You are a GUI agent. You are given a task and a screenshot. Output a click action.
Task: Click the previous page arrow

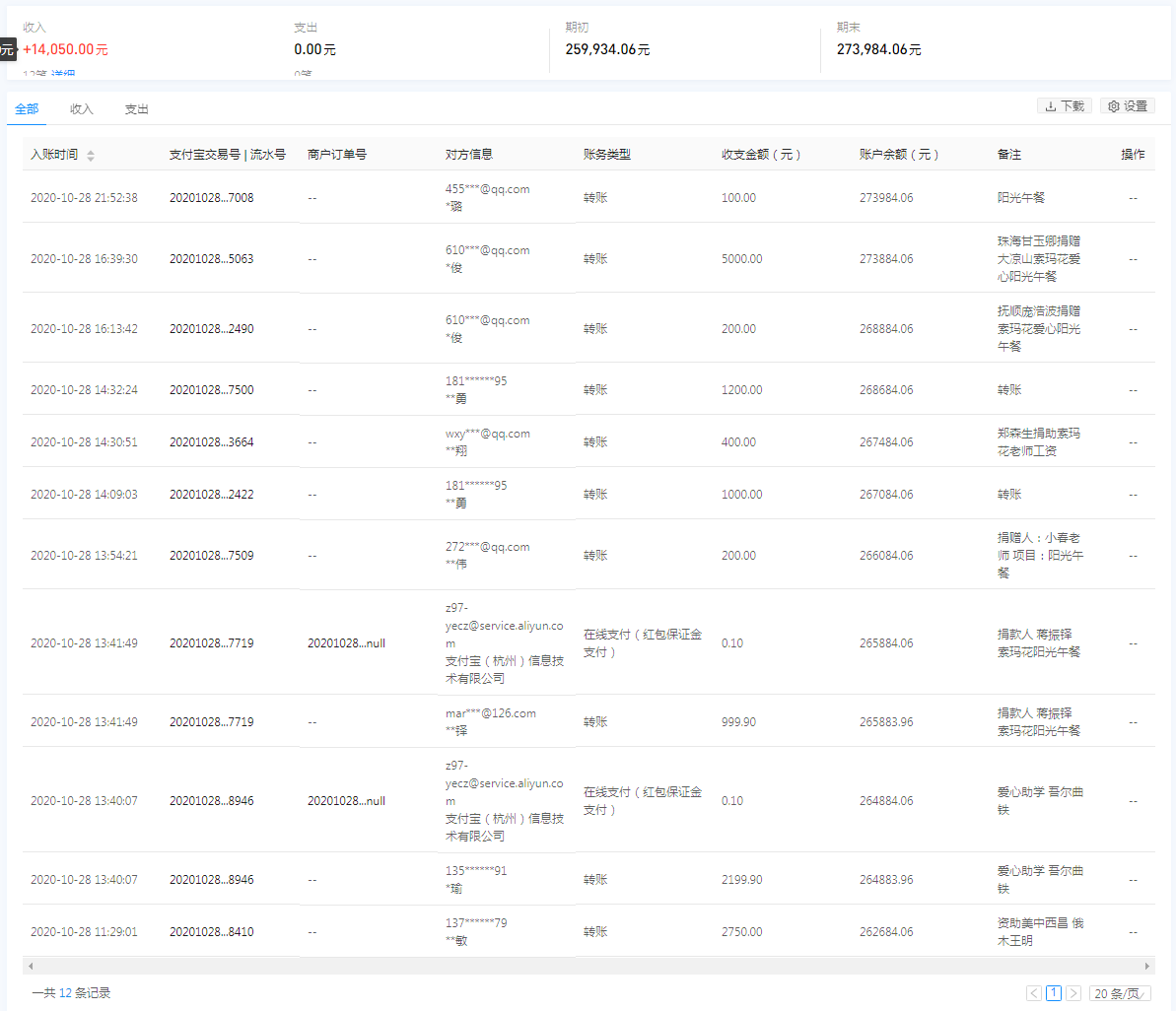pos(1033,993)
